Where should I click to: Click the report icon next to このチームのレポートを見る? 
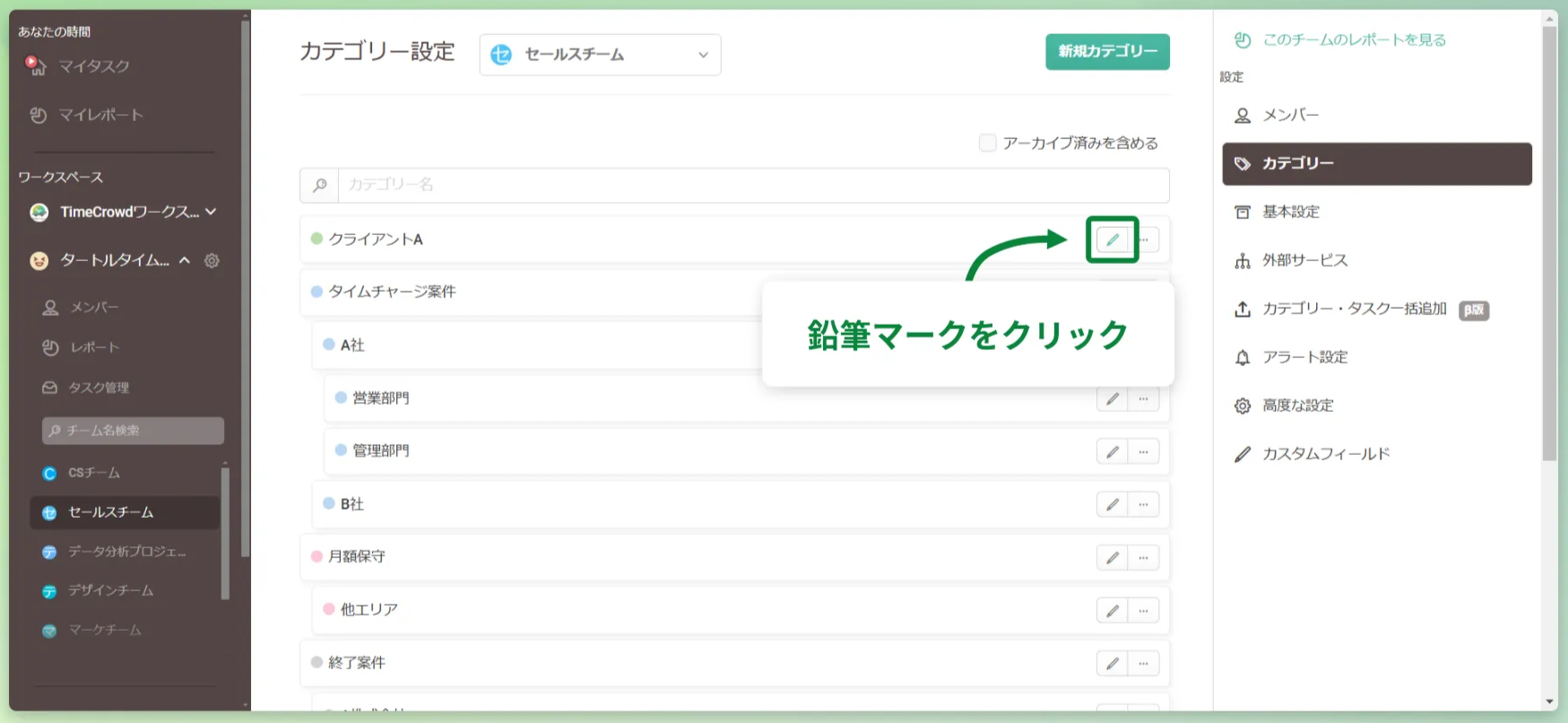coord(1243,40)
